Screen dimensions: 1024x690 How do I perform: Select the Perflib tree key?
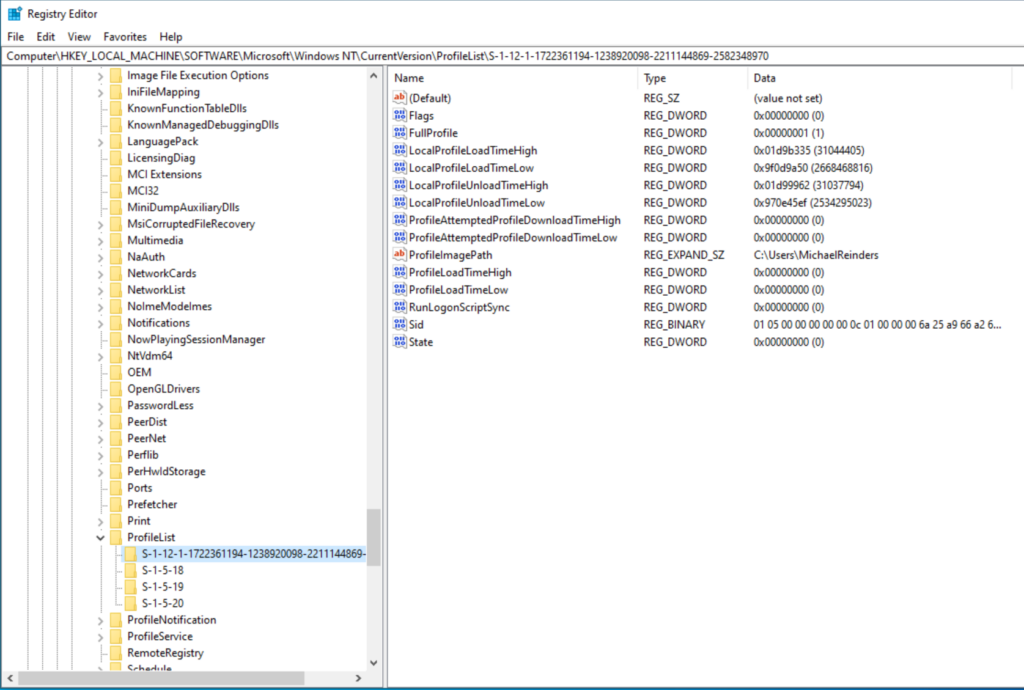[142, 455]
